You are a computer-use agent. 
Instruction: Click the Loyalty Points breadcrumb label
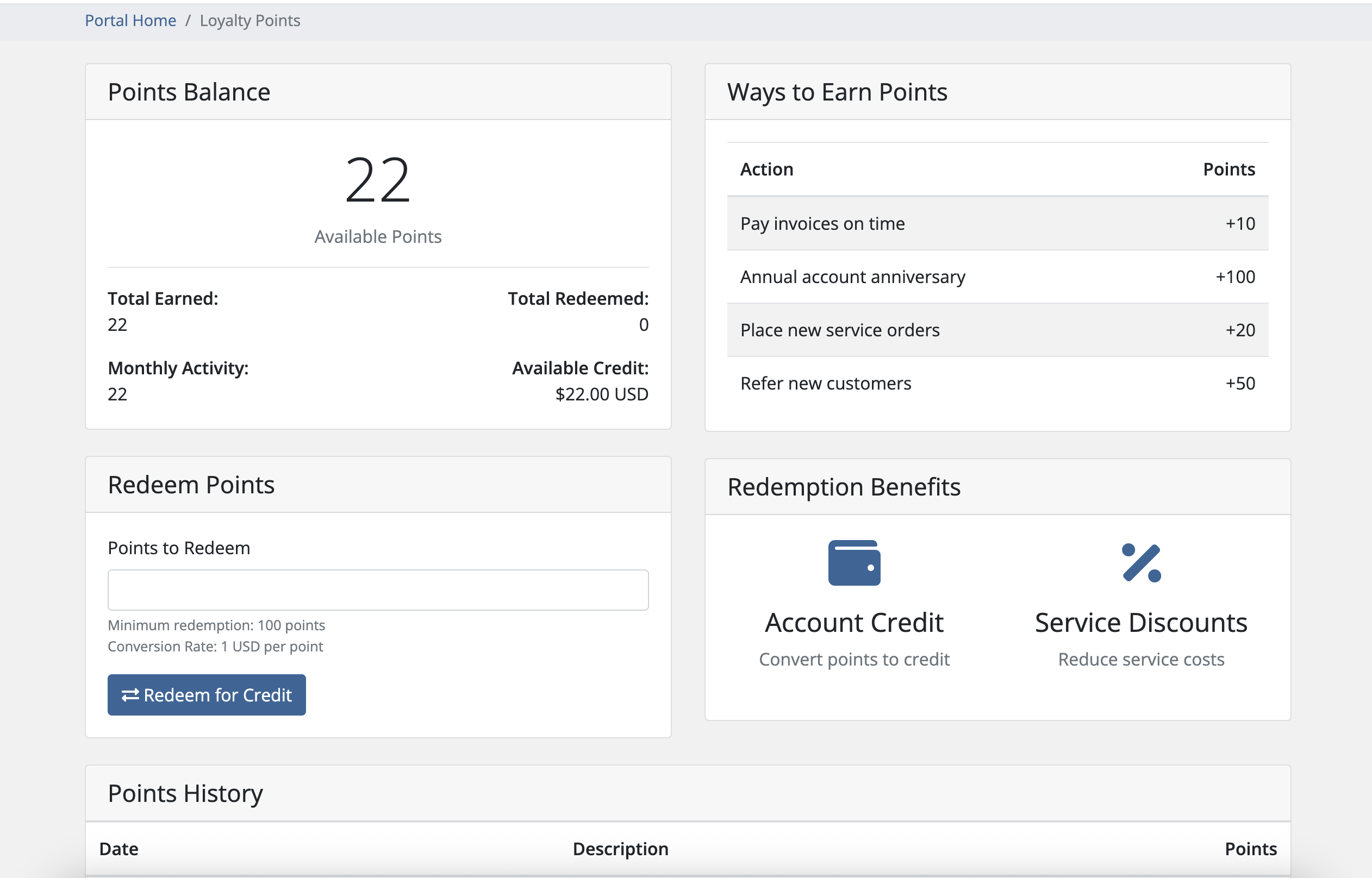pyautogui.click(x=249, y=20)
